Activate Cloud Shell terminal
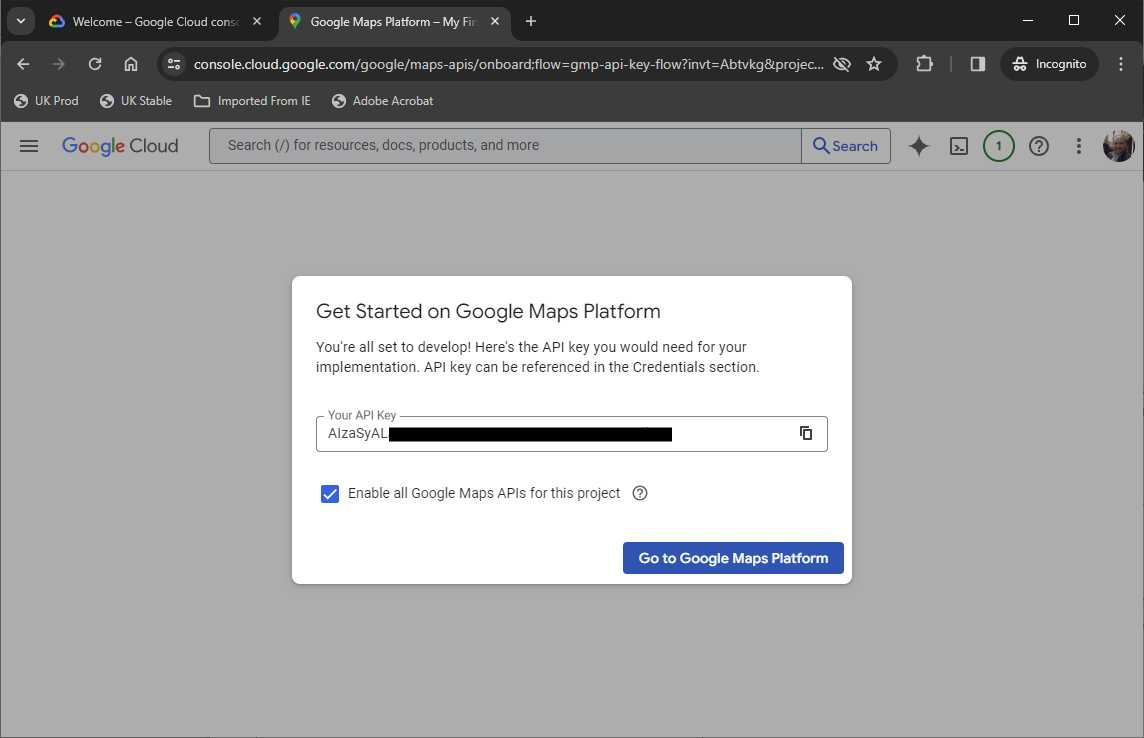 point(958,146)
